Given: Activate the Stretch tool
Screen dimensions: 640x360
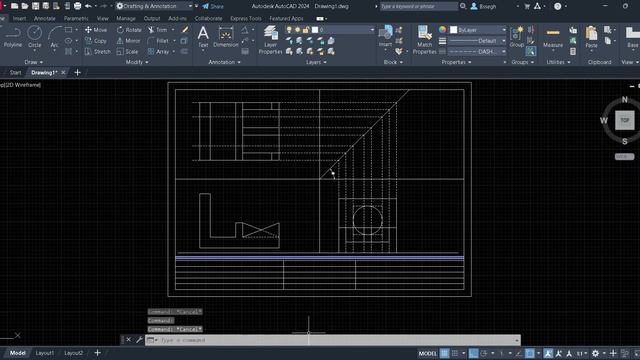Looking at the screenshot, I should [x=98, y=51].
